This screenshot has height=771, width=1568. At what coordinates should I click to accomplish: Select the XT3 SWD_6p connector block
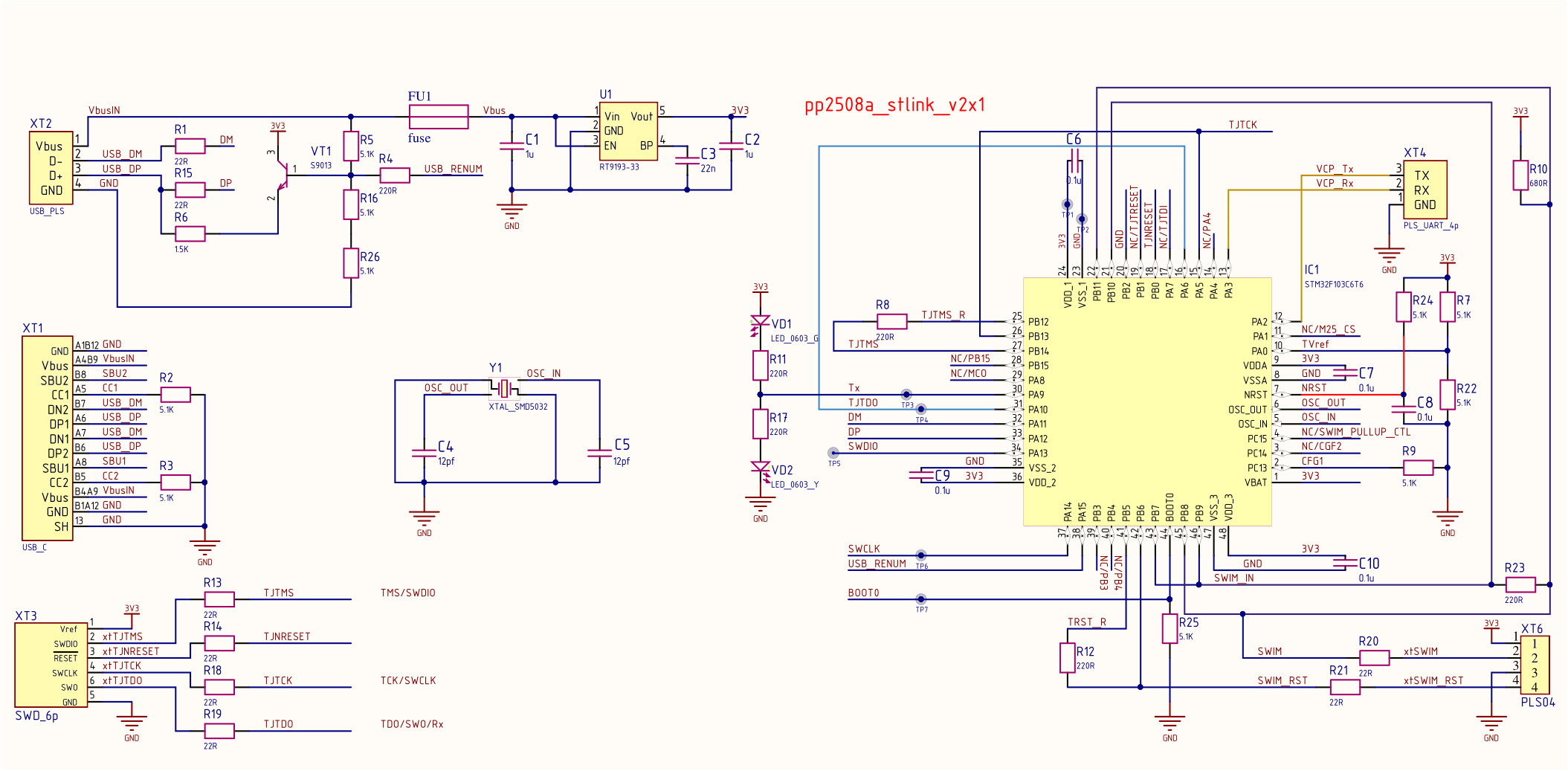[x=51, y=665]
